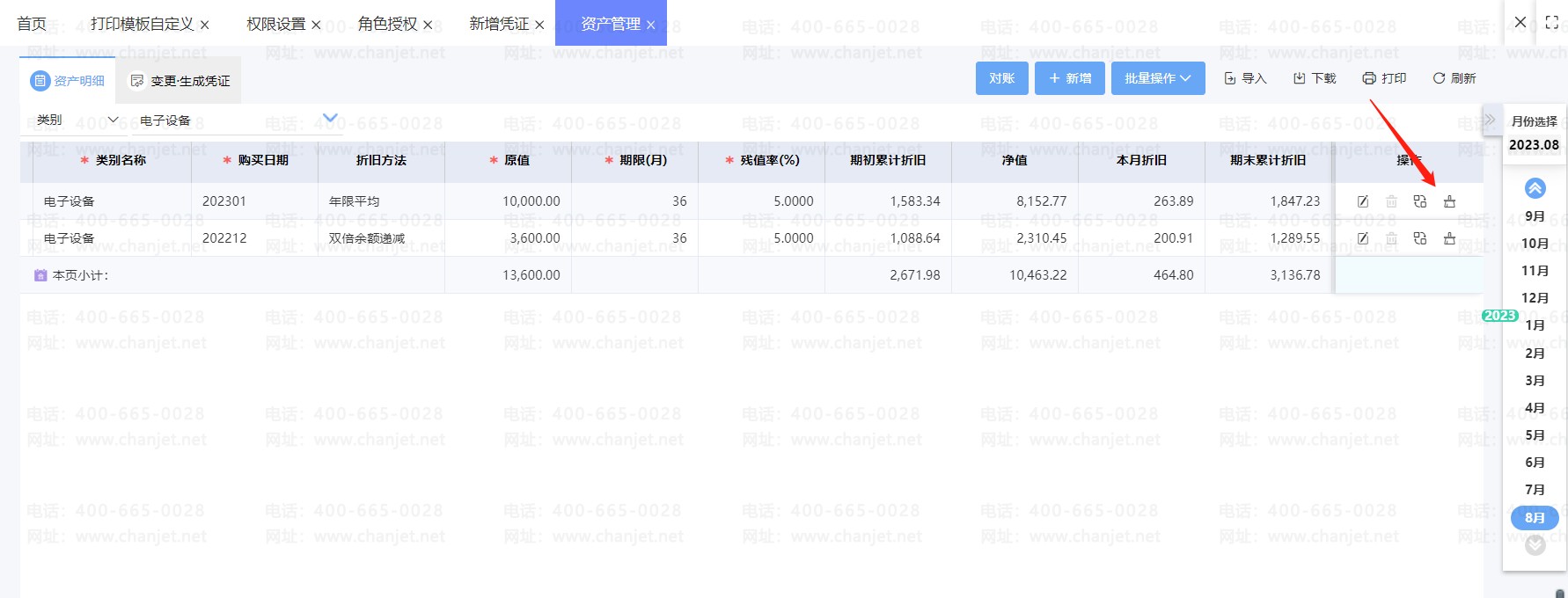Click the 净值 column header
Viewport: 1568px width, 598px height.
point(1015,160)
